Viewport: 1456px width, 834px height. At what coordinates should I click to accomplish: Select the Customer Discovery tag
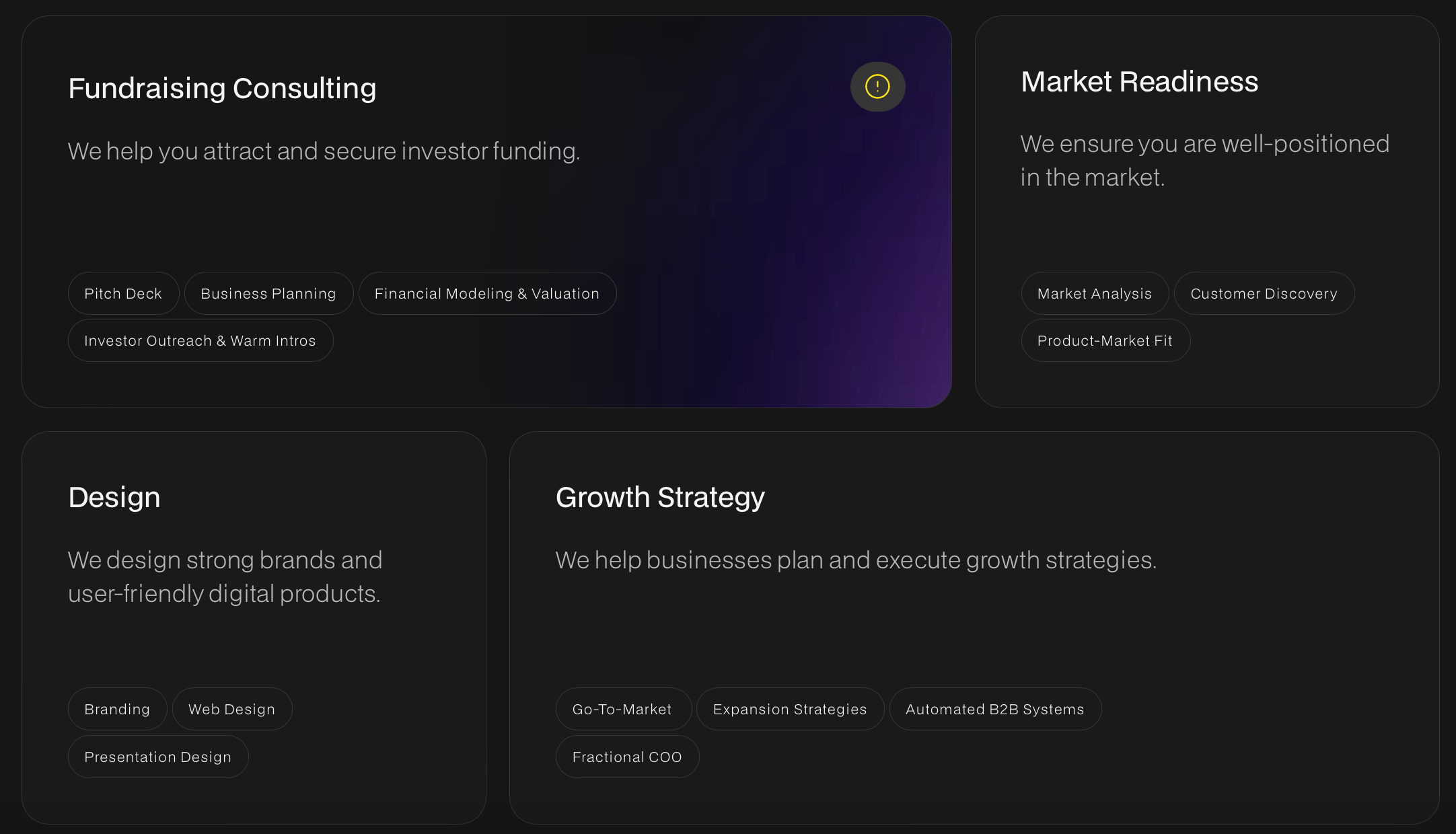(1264, 293)
